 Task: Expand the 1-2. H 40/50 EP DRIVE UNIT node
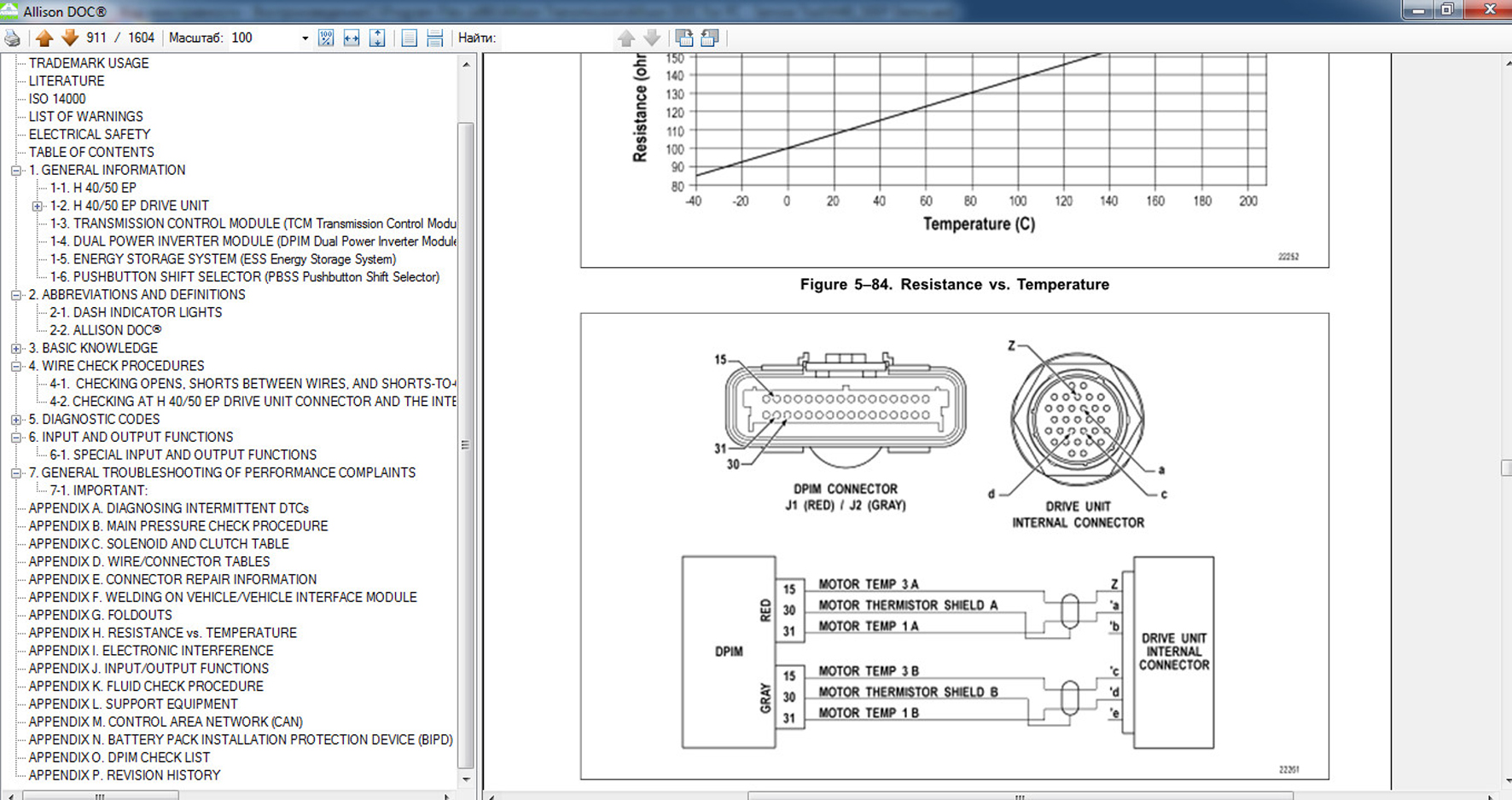38,206
